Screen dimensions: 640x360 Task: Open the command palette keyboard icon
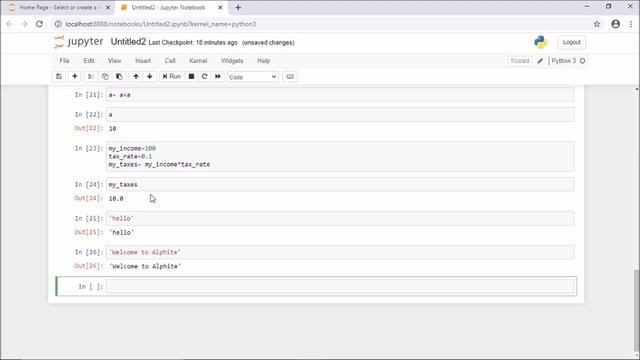click(290, 76)
